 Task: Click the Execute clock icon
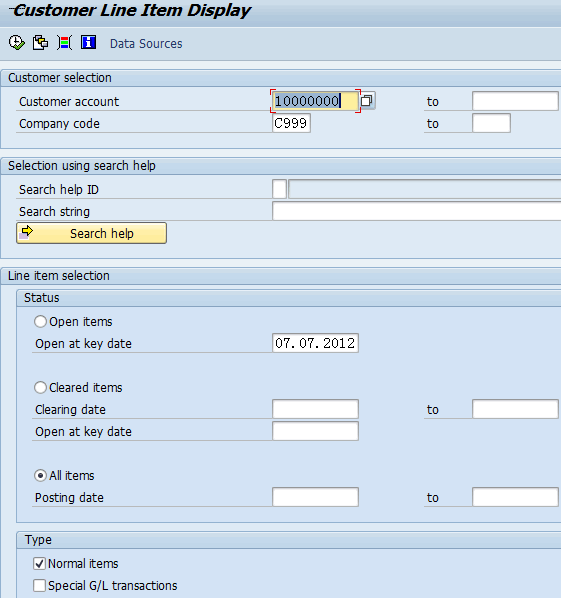pyautogui.click(x=16, y=42)
